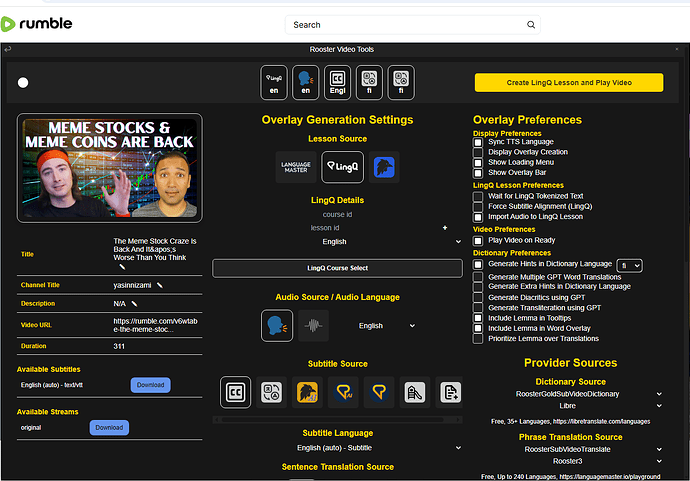Select the playground slide subtitle source icon
The image size is (690, 481).
[x=415, y=392]
